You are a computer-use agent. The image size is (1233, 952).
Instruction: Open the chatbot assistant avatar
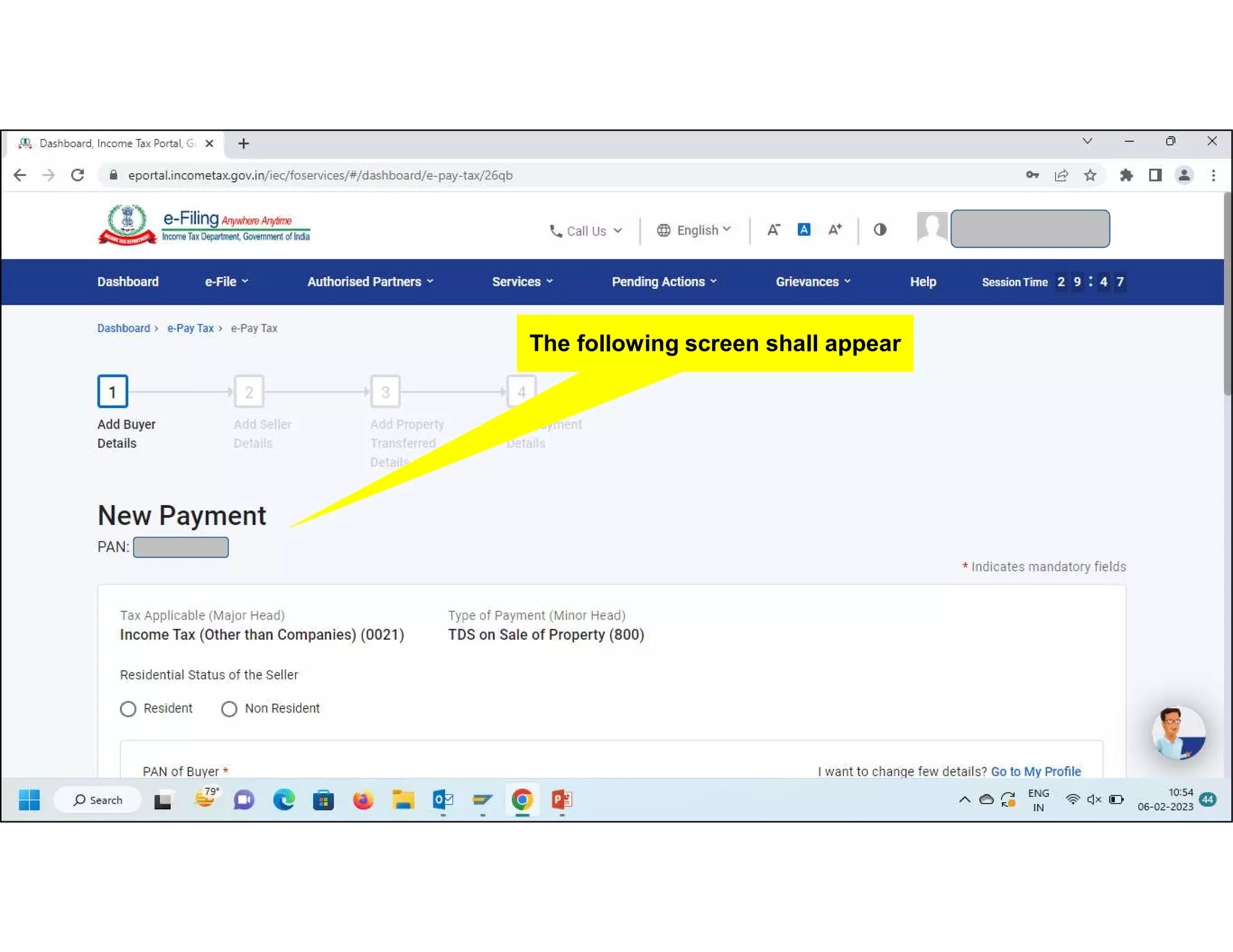coord(1178,732)
